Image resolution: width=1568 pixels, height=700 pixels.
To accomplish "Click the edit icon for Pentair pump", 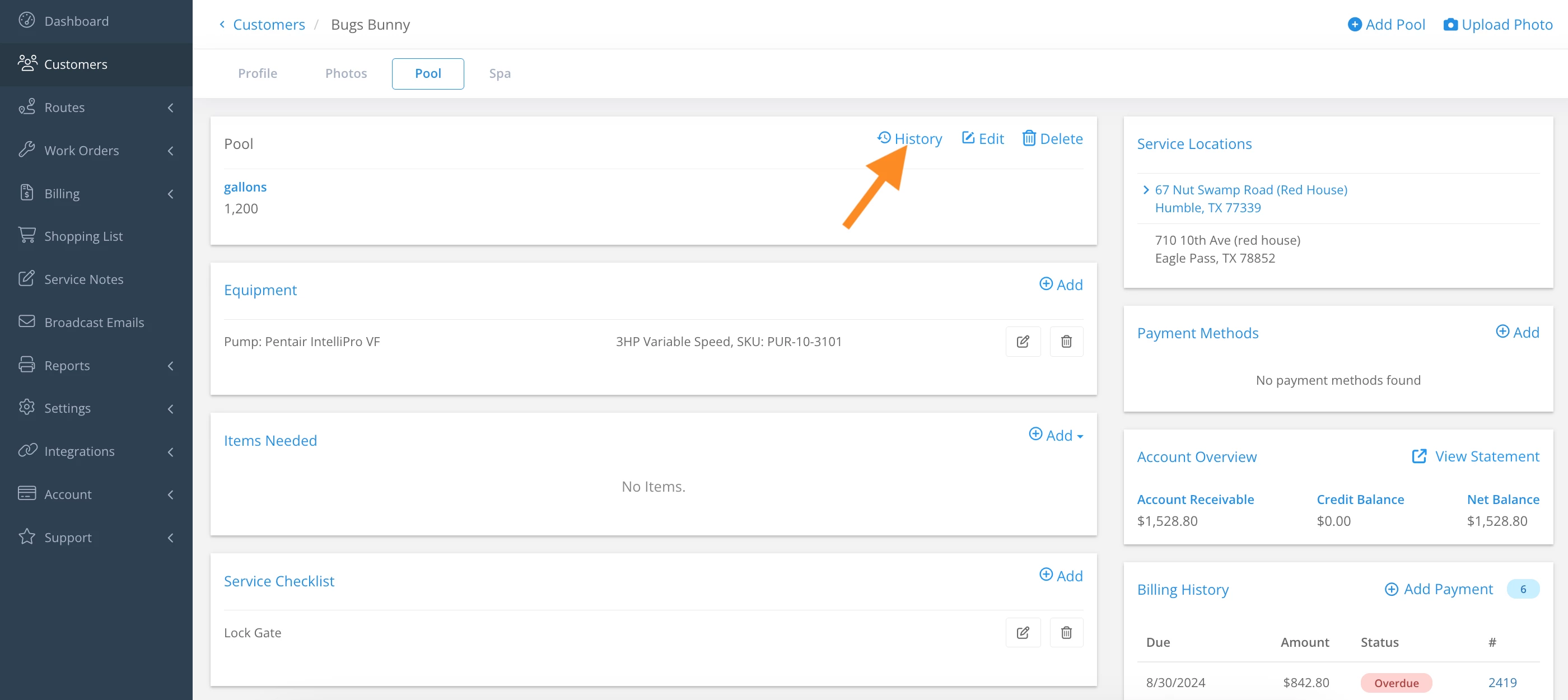I will coord(1023,342).
